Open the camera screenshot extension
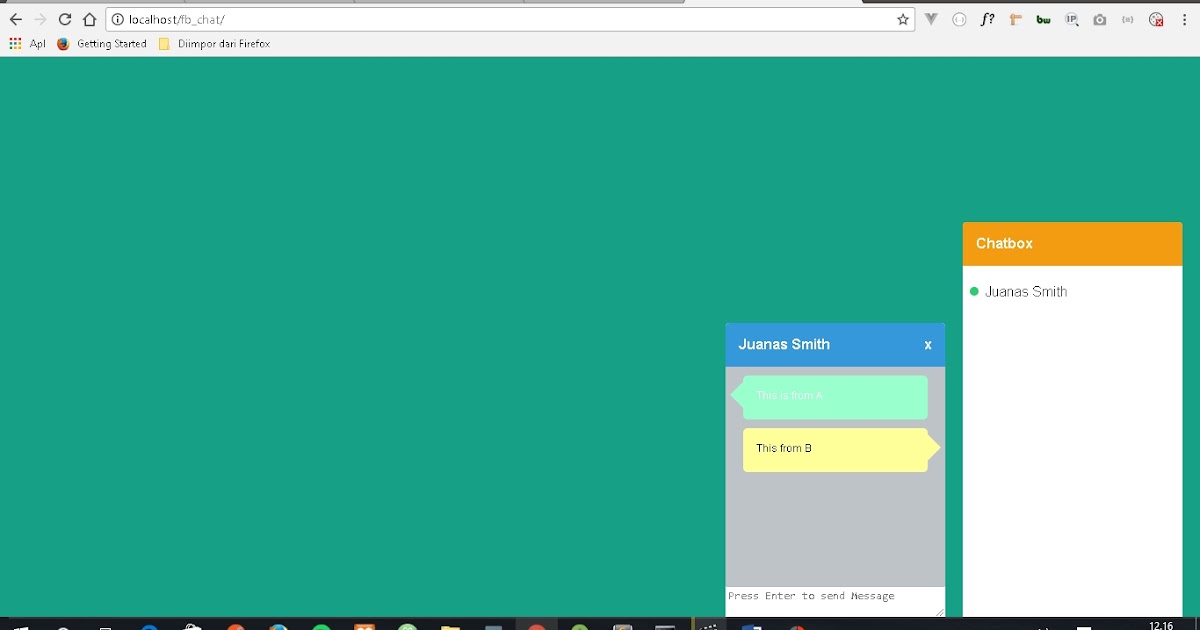The height and width of the screenshot is (630, 1200). pyautogui.click(x=1099, y=18)
